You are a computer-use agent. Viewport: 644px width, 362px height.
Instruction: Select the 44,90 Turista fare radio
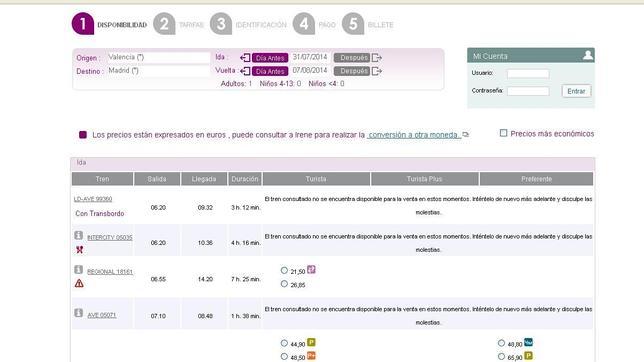(284, 343)
